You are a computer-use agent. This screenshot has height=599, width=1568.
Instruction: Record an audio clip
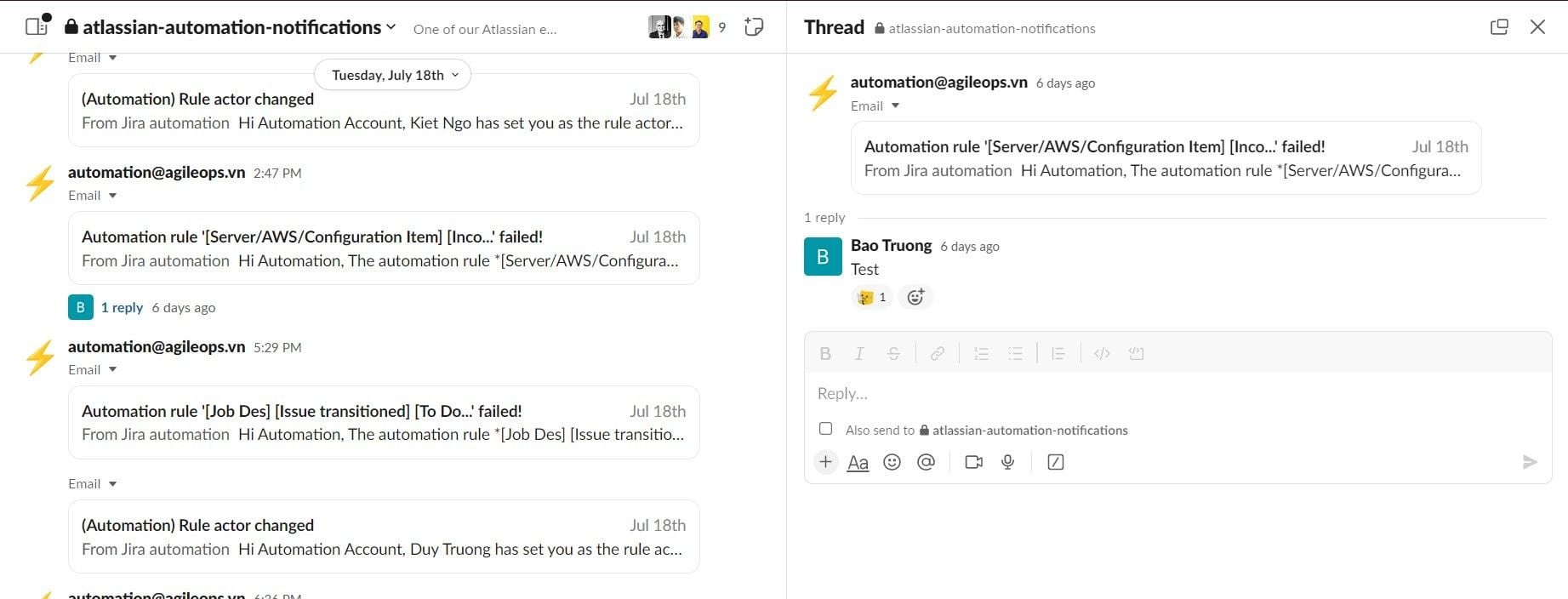tap(1007, 462)
